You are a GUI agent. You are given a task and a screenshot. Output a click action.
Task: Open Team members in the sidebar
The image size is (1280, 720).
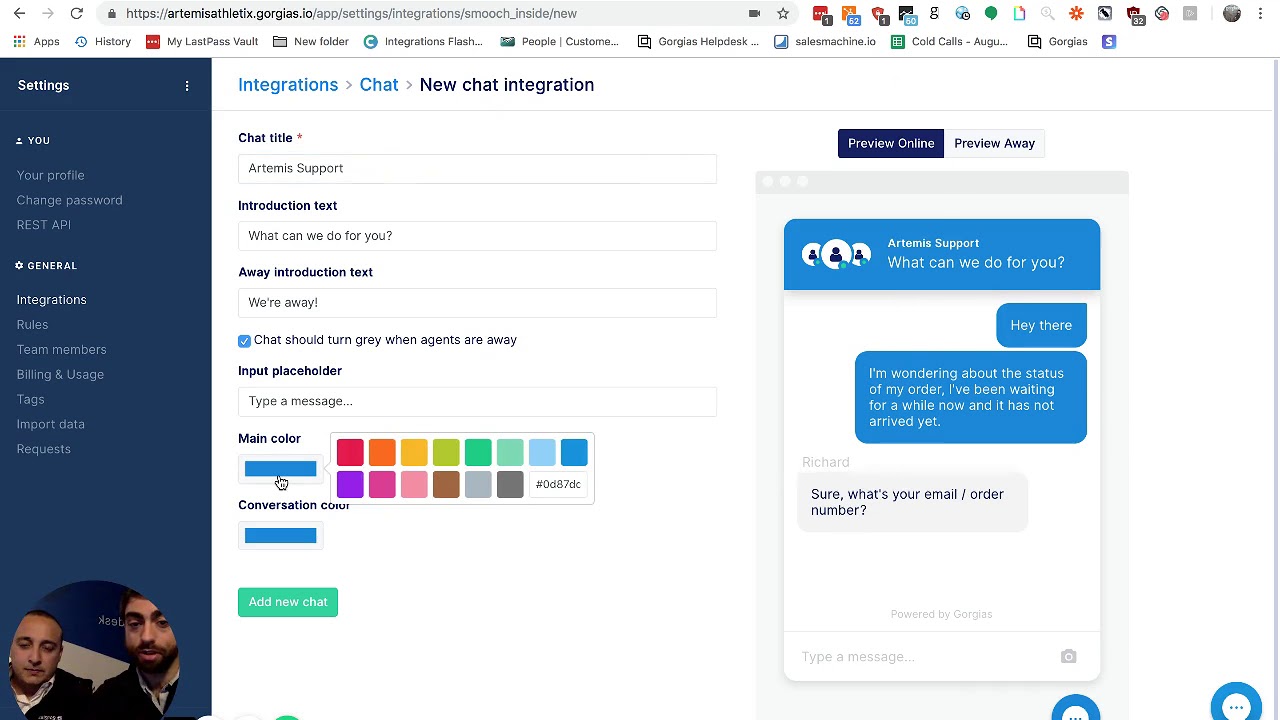tap(61, 350)
